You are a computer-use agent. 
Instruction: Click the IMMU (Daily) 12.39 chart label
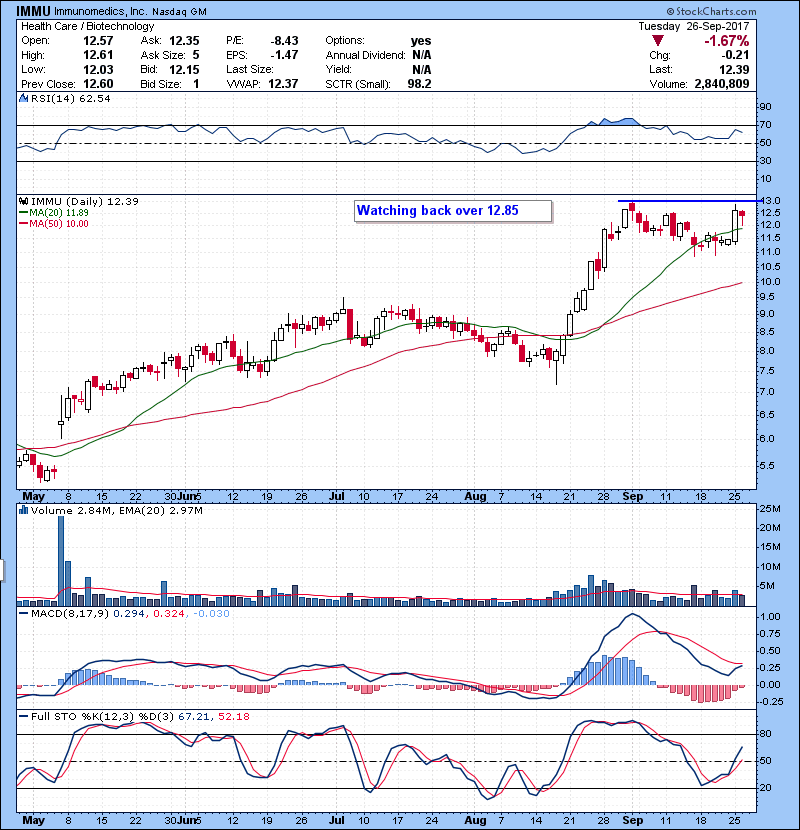click(85, 201)
